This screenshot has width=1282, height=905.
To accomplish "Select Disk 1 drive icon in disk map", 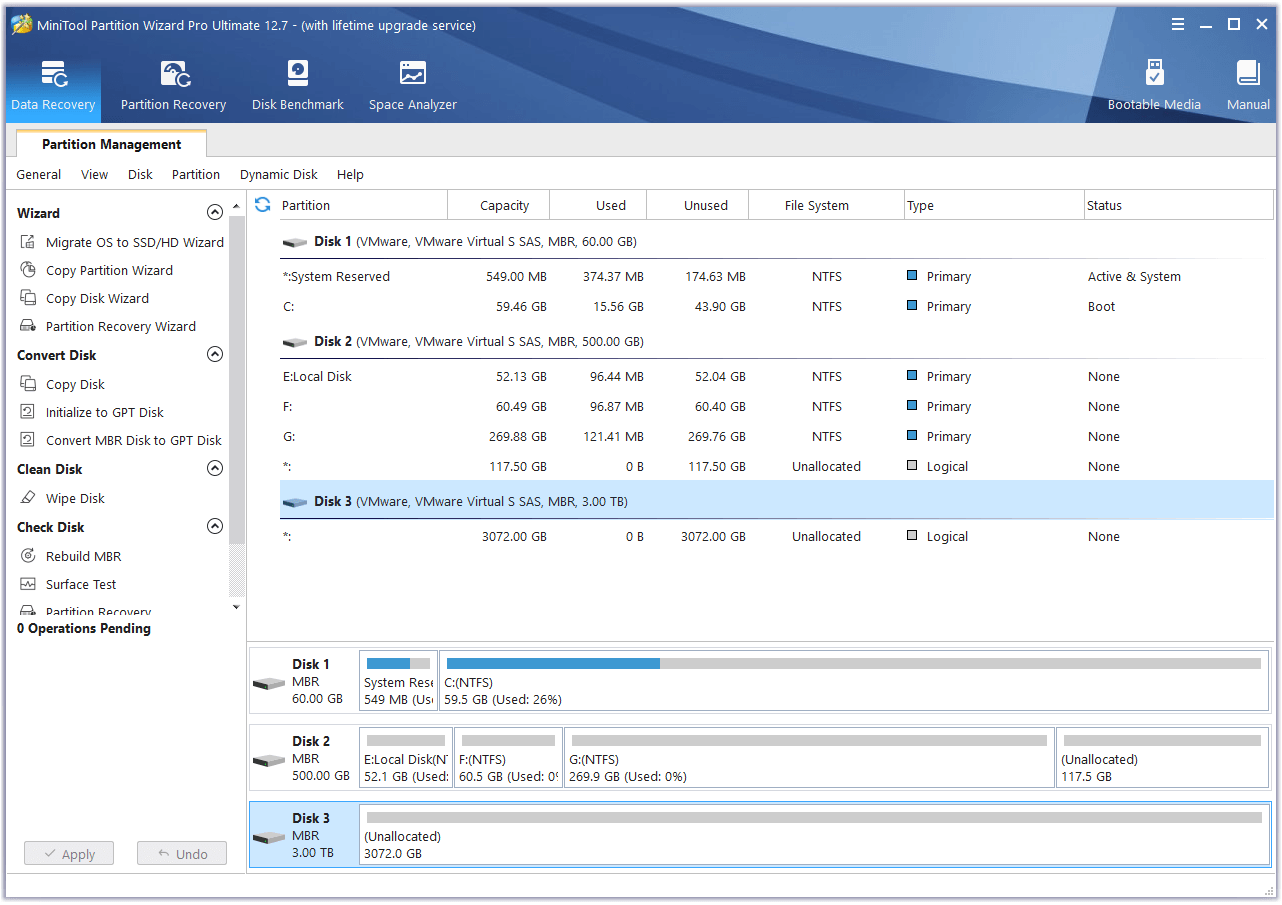I will pos(269,684).
